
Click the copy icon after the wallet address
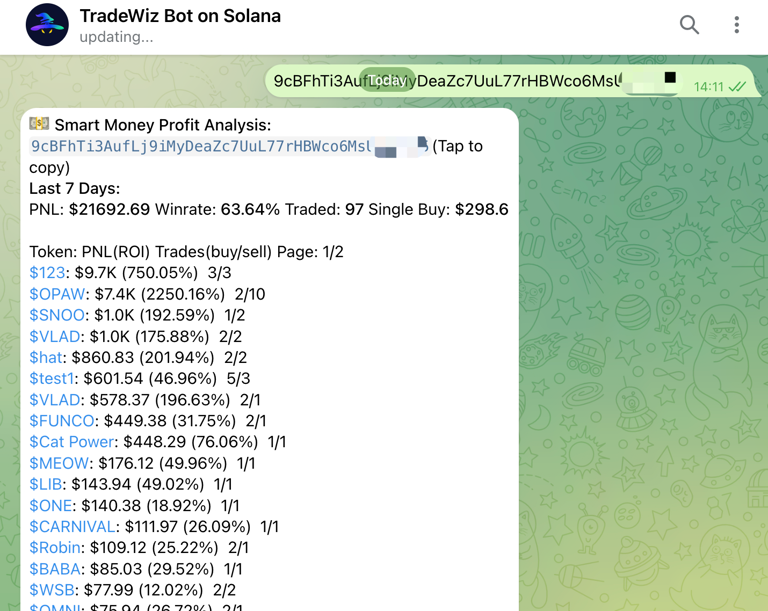point(422,146)
